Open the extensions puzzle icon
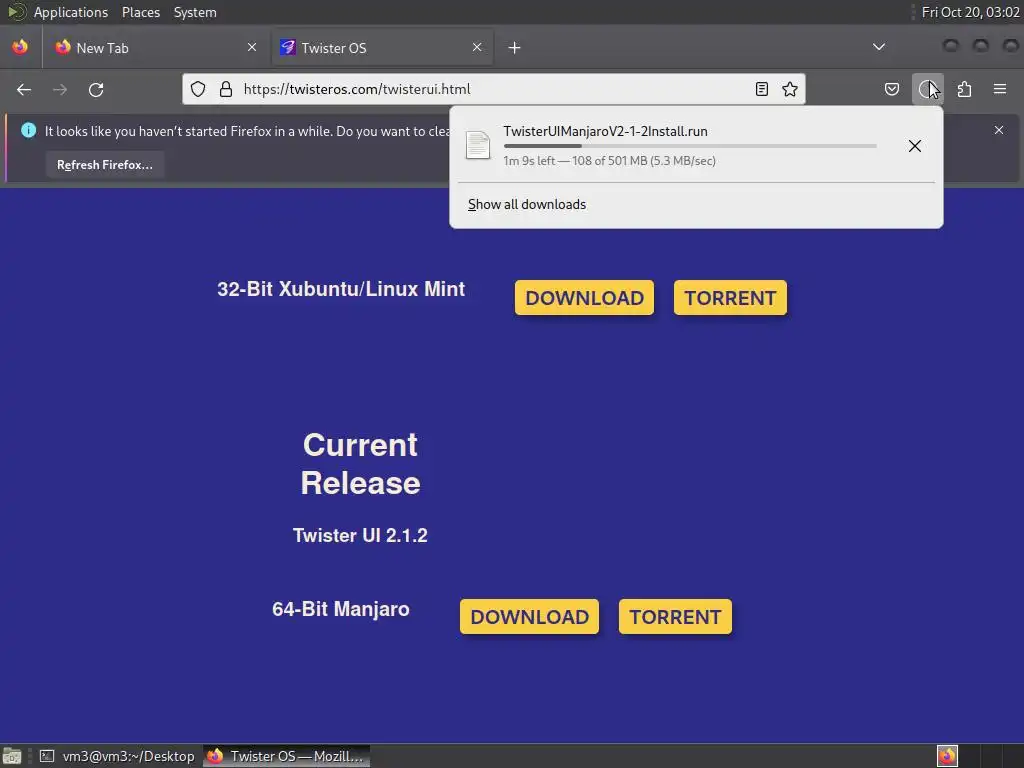The width and height of the screenshot is (1024, 768). click(965, 89)
